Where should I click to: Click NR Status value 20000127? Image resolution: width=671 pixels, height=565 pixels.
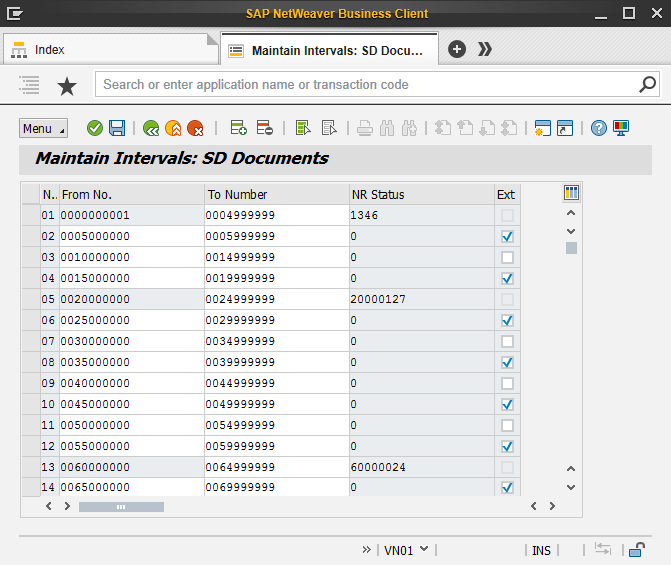(377, 299)
